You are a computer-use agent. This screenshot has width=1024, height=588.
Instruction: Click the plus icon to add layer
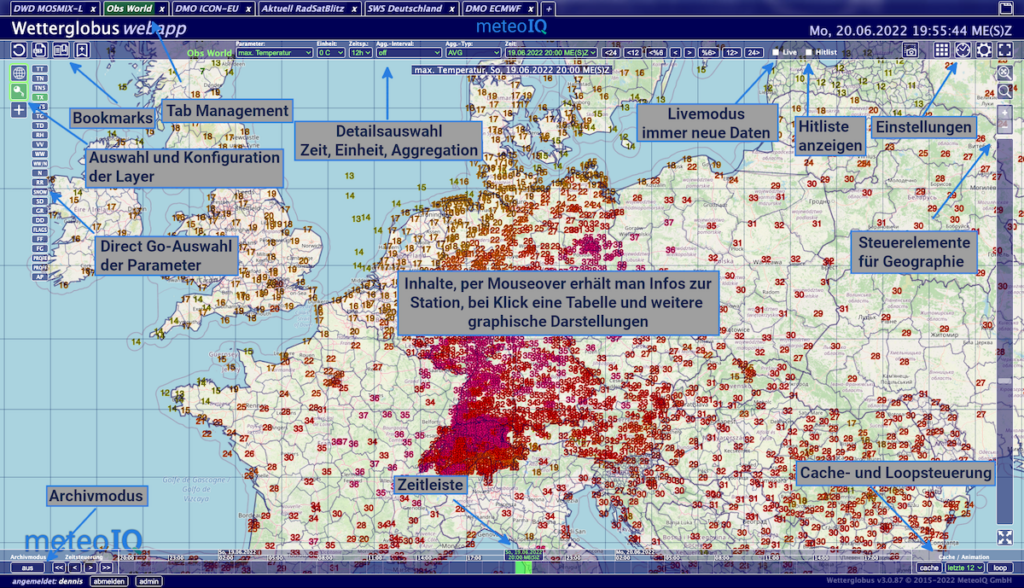(x=18, y=109)
